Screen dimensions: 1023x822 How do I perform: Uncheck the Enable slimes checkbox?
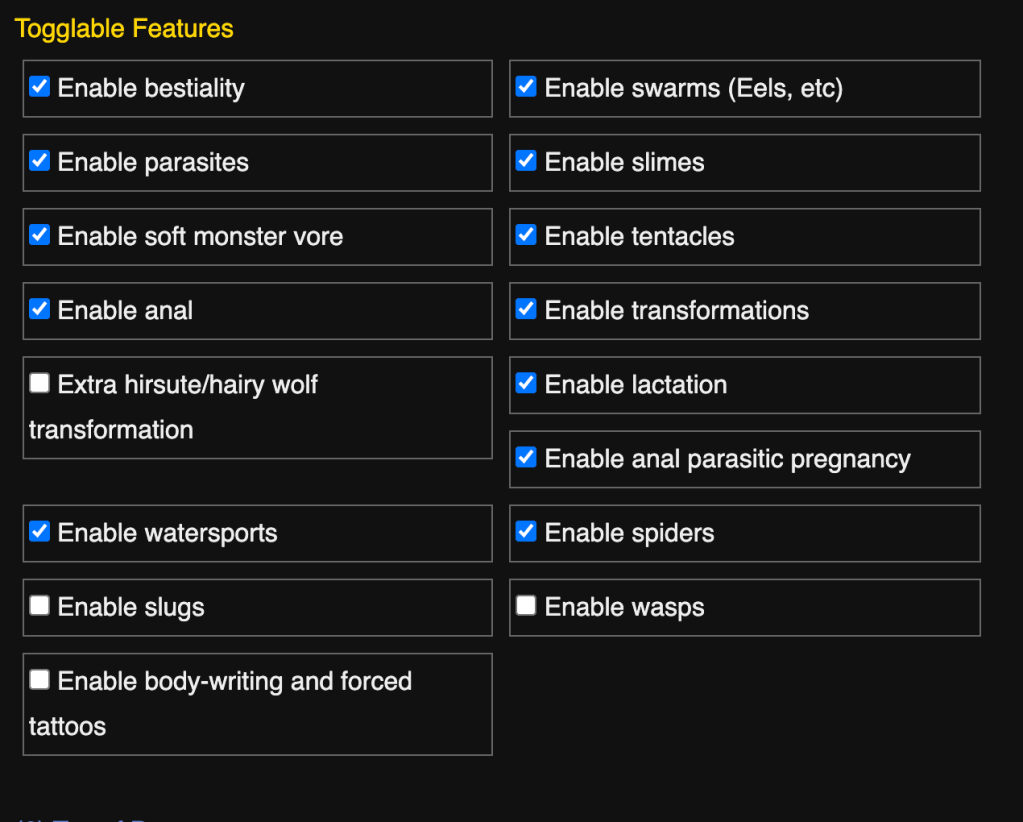(526, 161)
